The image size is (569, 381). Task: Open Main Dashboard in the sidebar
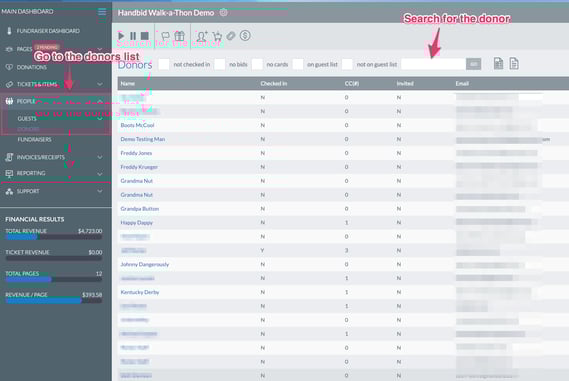tap(28, 12)
